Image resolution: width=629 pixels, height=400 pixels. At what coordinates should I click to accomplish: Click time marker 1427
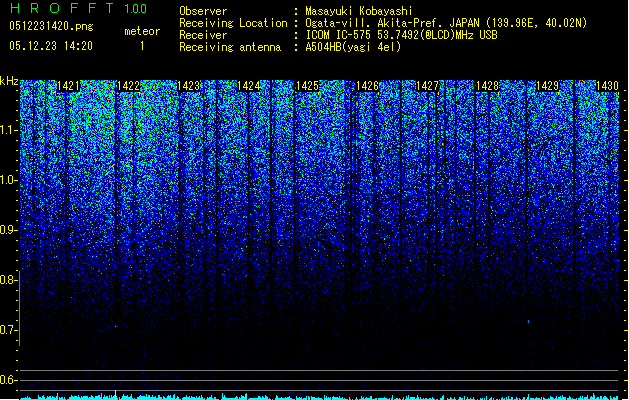(x=427, y=86)
